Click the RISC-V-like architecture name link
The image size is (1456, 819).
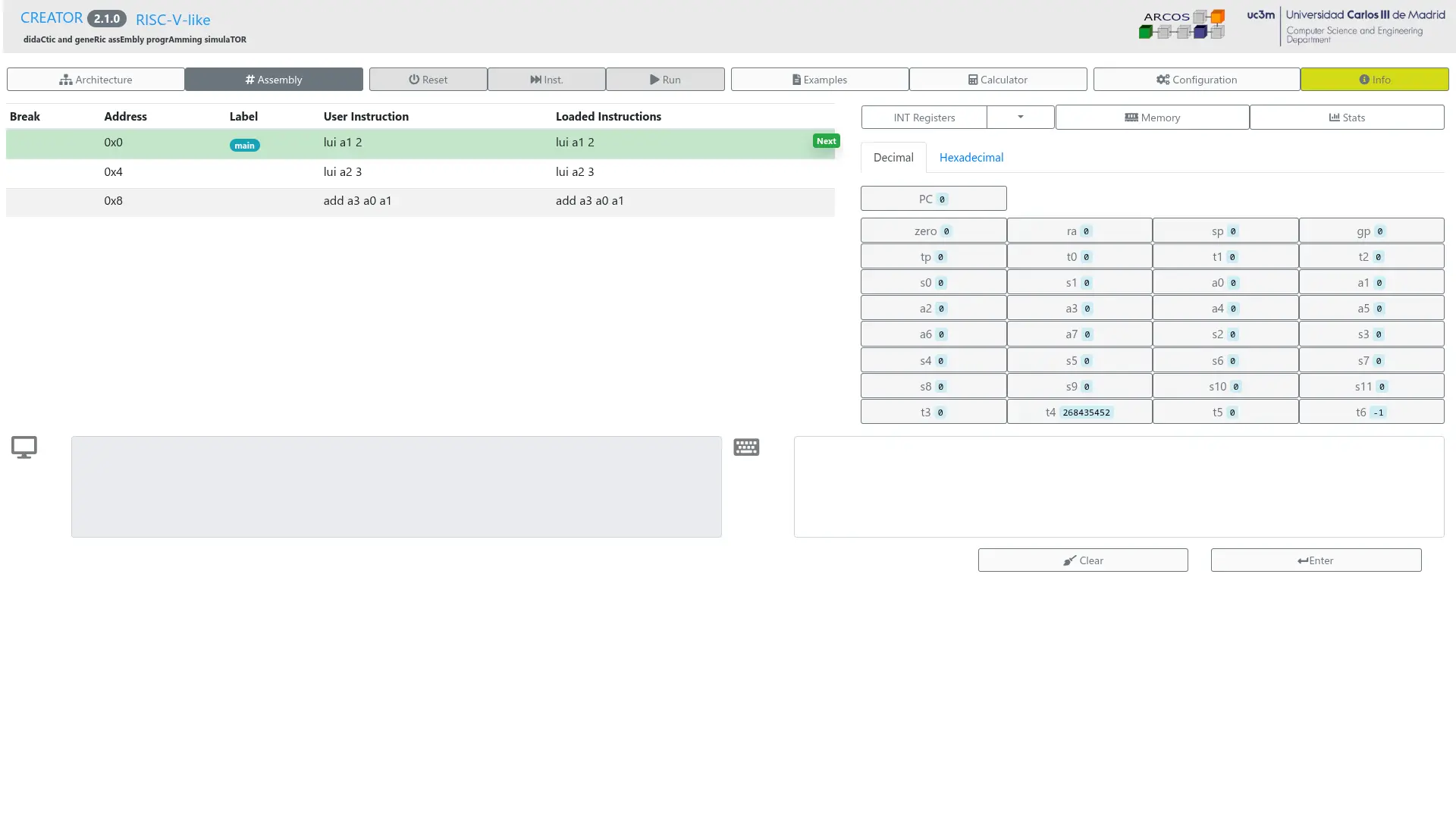click(x=173, y=20)
